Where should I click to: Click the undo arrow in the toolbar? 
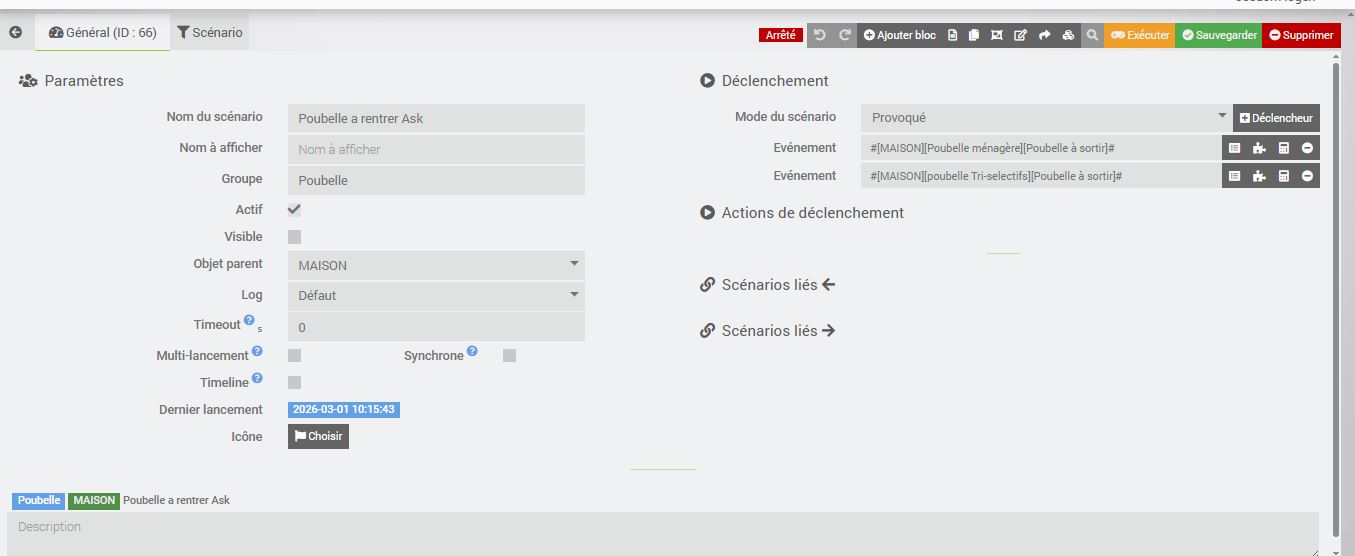click(x=820, y=35)
